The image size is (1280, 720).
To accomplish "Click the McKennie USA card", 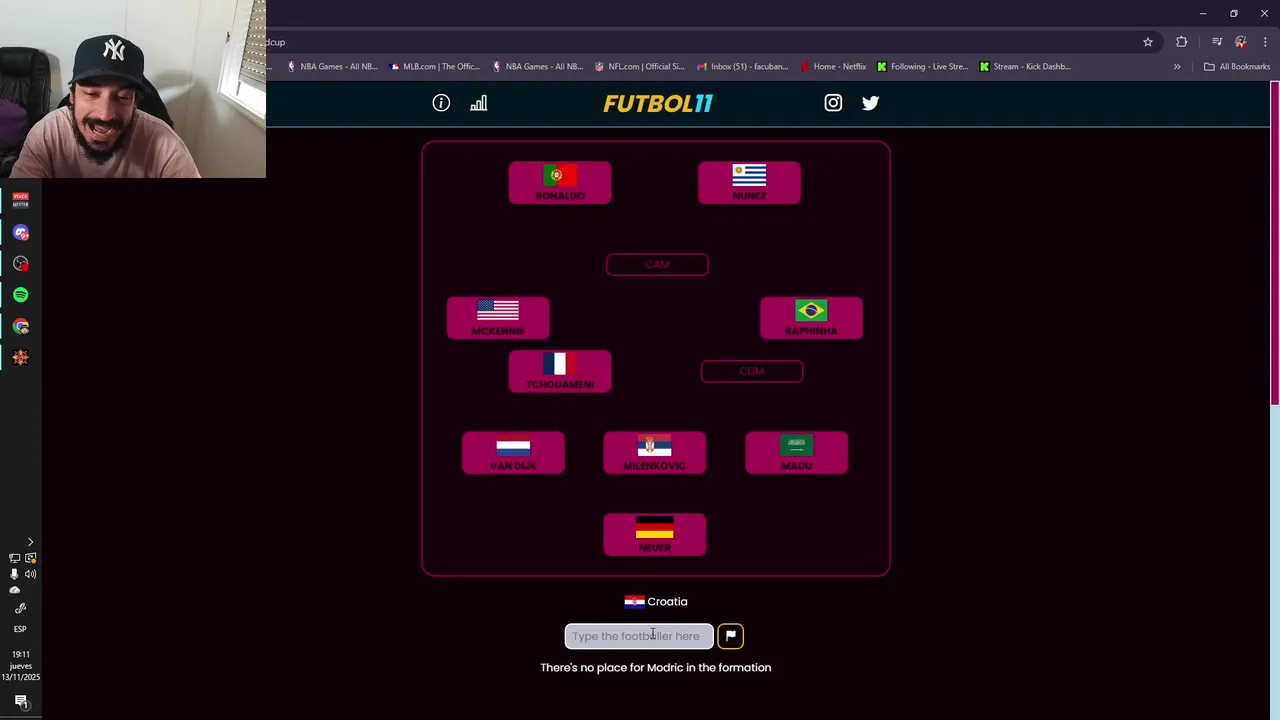I will point(498,318).
